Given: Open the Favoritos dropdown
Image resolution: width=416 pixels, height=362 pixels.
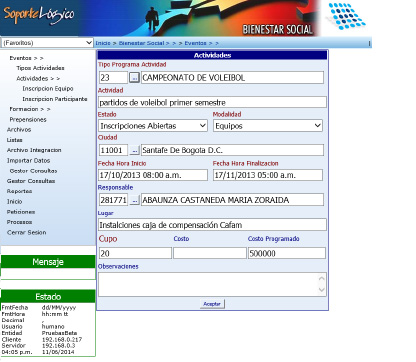Looking at the screenshot, I should 47,43.
